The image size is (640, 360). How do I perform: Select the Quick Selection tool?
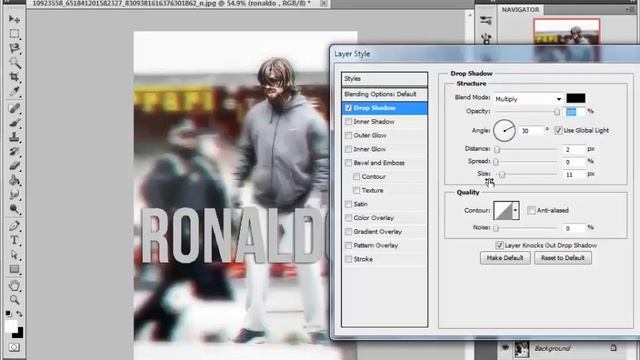(14, 62)
